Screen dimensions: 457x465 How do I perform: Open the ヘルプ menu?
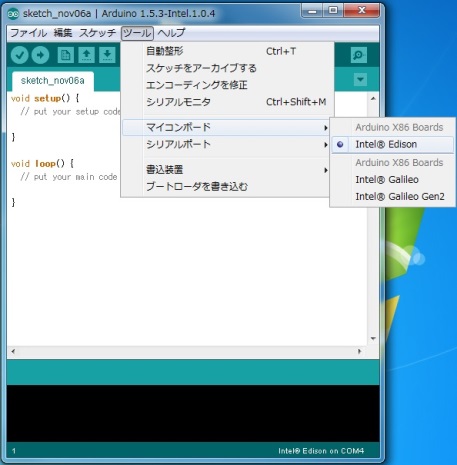click(171, 33)
